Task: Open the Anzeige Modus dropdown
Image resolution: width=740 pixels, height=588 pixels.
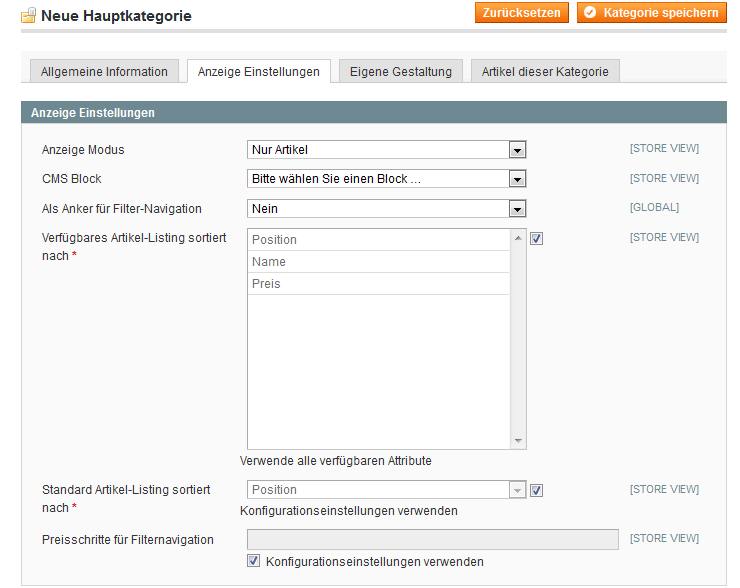Action: click(387, 150)
